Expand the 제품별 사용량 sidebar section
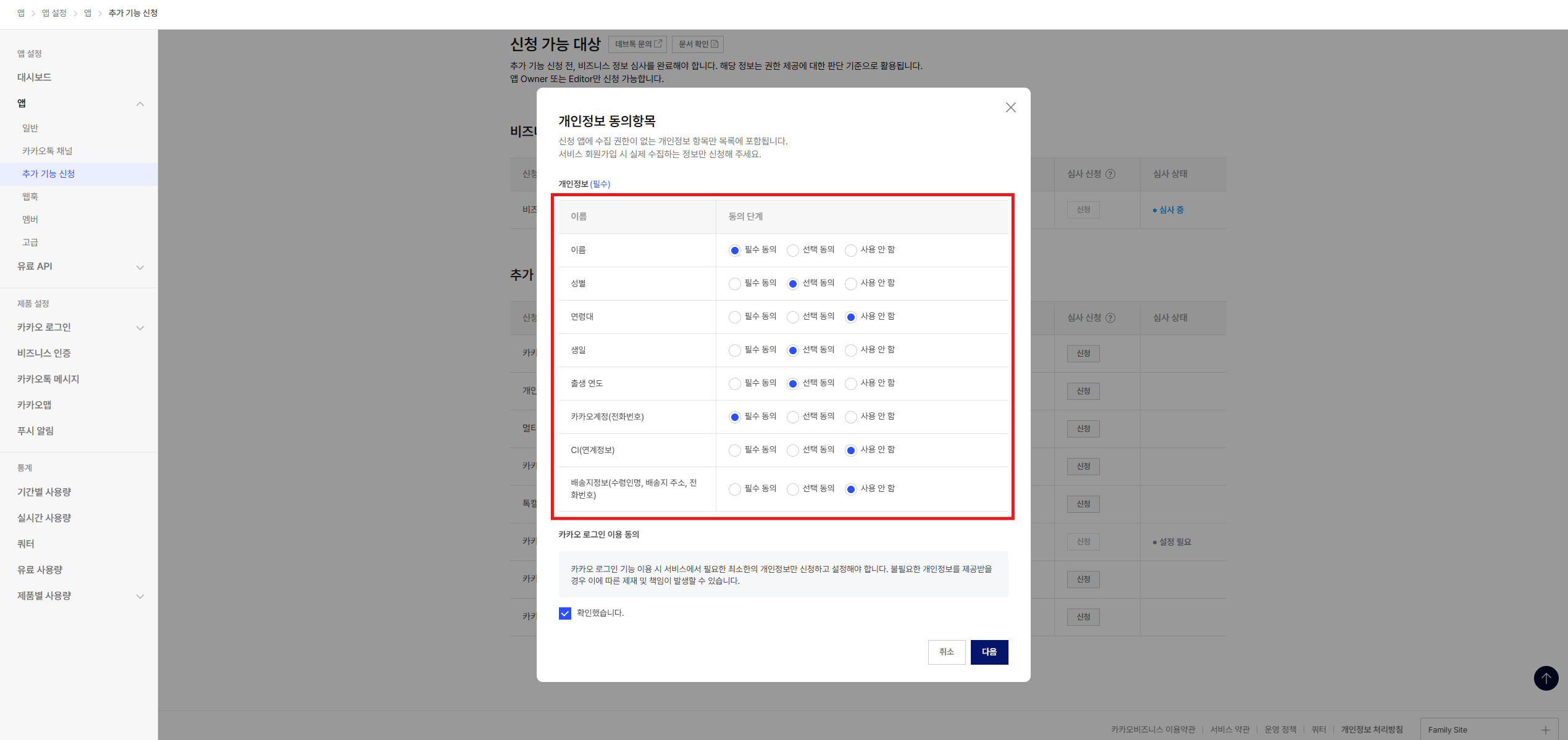Viewport: 1568px width, 740px height. 140,596
